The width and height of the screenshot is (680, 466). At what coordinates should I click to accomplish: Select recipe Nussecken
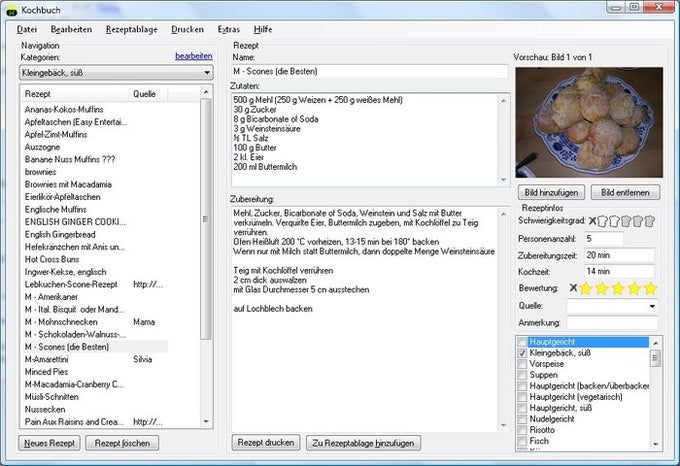[x=45, y=409]
